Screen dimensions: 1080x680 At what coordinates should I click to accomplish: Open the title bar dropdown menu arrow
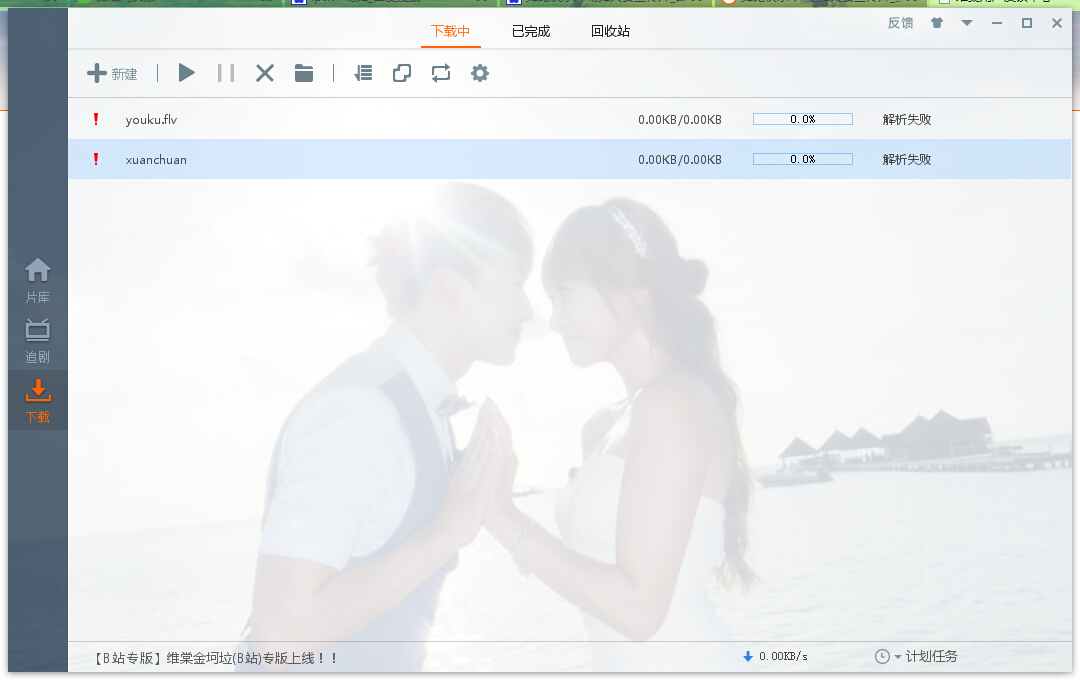click(x=967, y=23)
